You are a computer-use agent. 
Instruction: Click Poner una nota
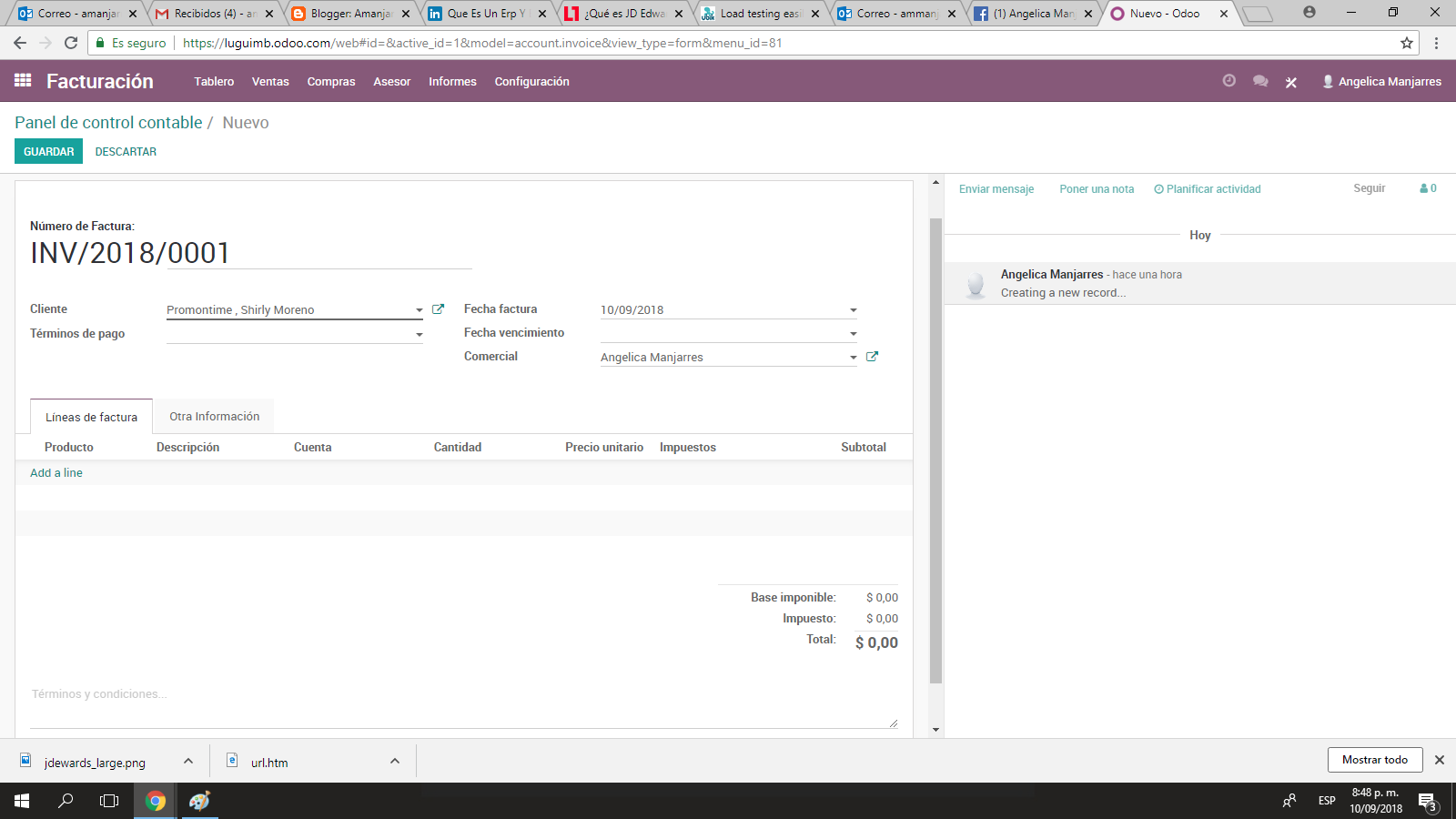(x=1097, y=189)
